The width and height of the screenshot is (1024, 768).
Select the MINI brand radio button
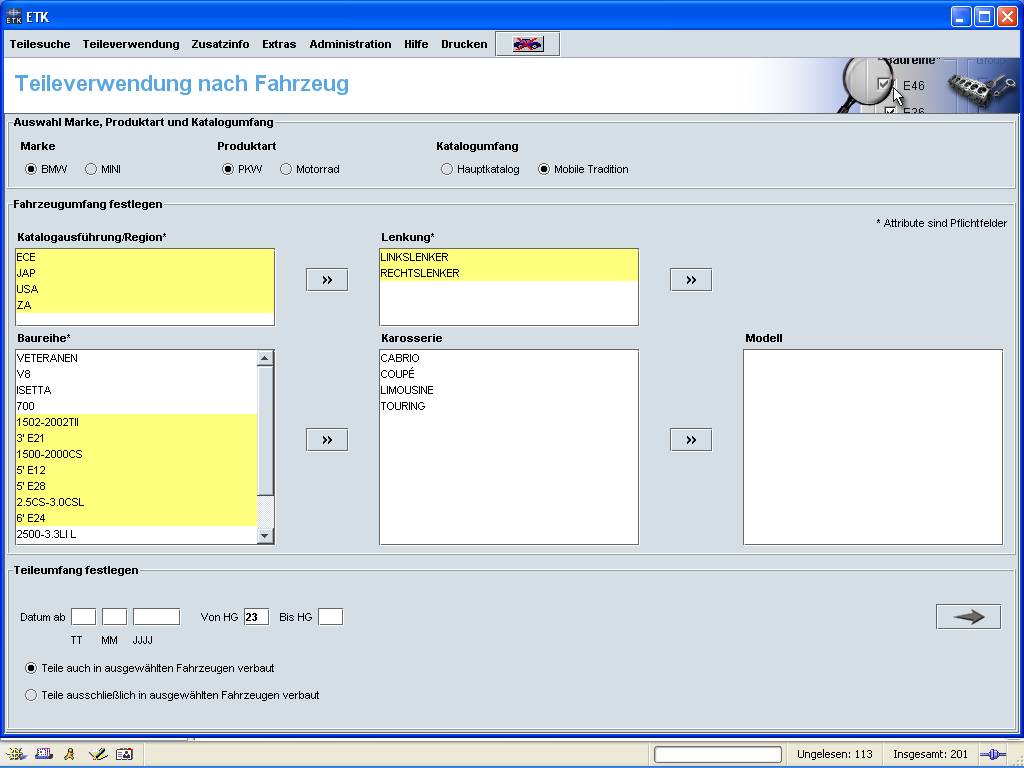tap(91, 169)
